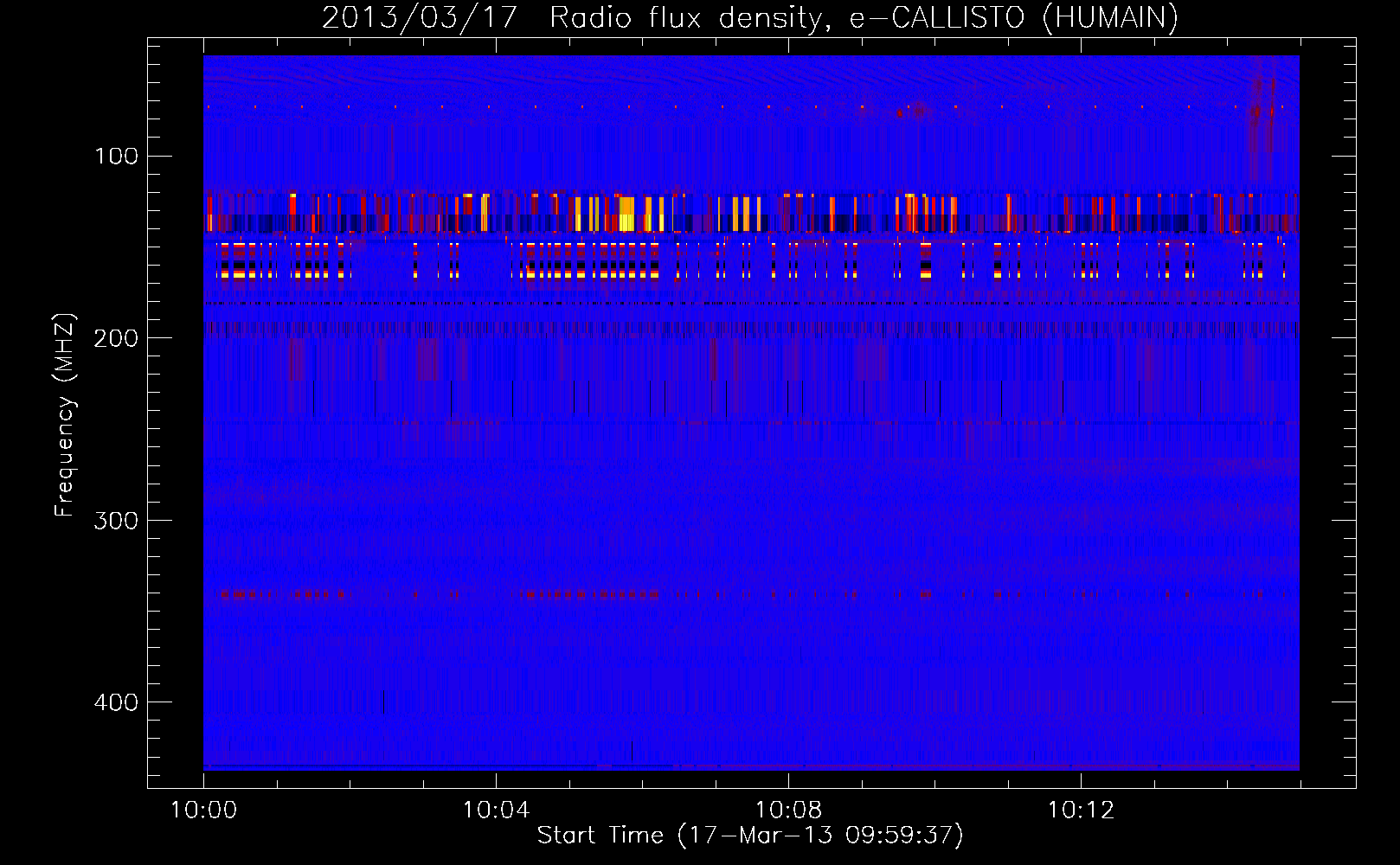Screen dimensions: 1400x865
Task: Click the '10:08' time axis label
Action: pos(788,811)
